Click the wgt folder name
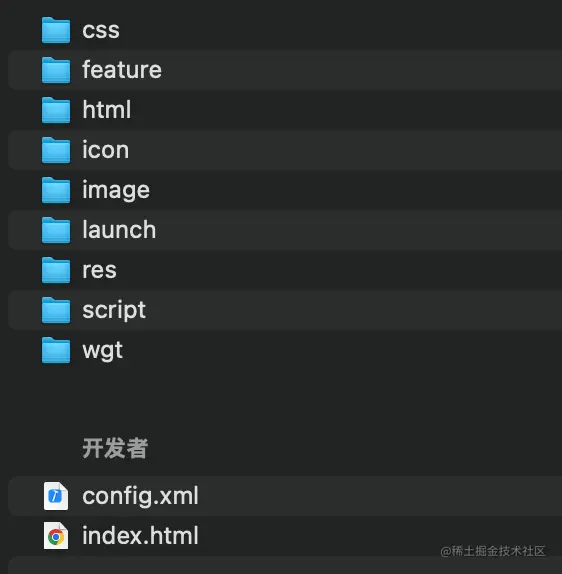Image resolution: width=562 pixels, height=574 pixels. (102, 351)
